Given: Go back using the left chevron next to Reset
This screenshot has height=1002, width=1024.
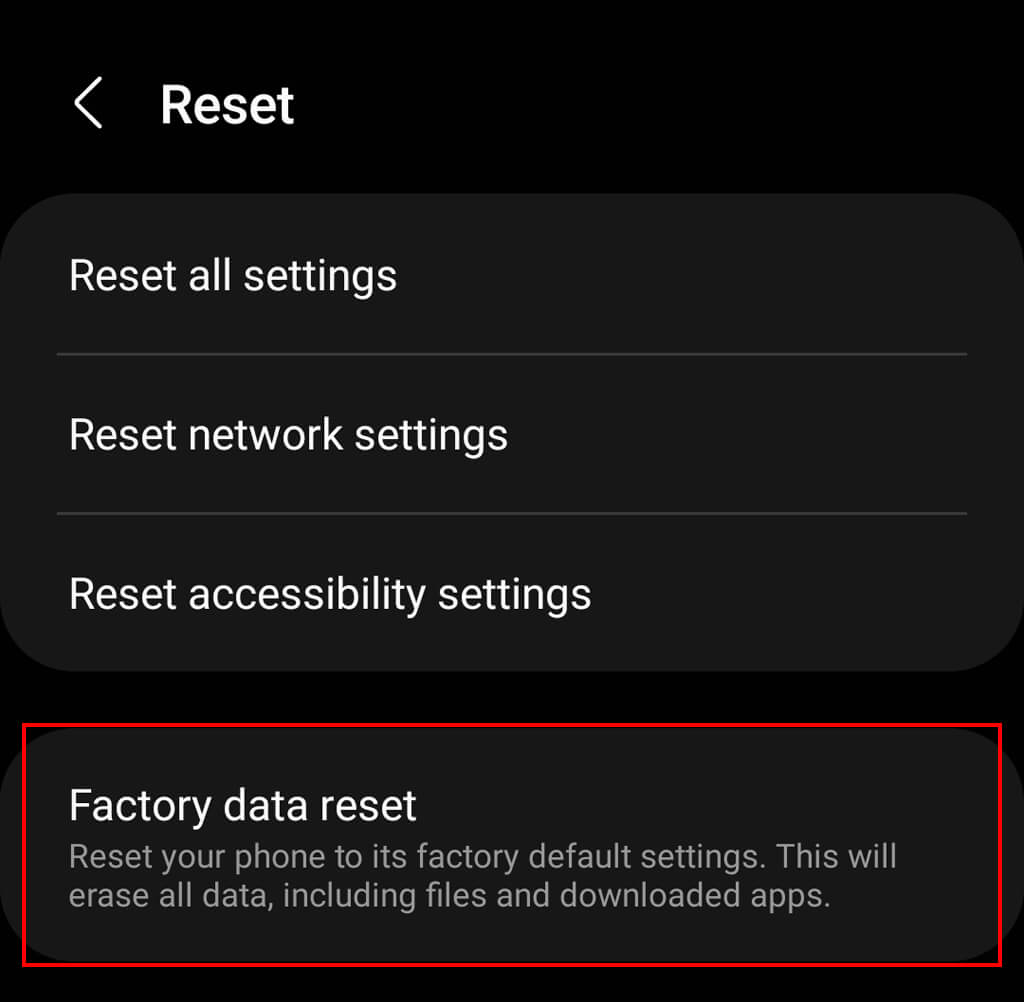Looking at the screenshot, I should 88,103.
